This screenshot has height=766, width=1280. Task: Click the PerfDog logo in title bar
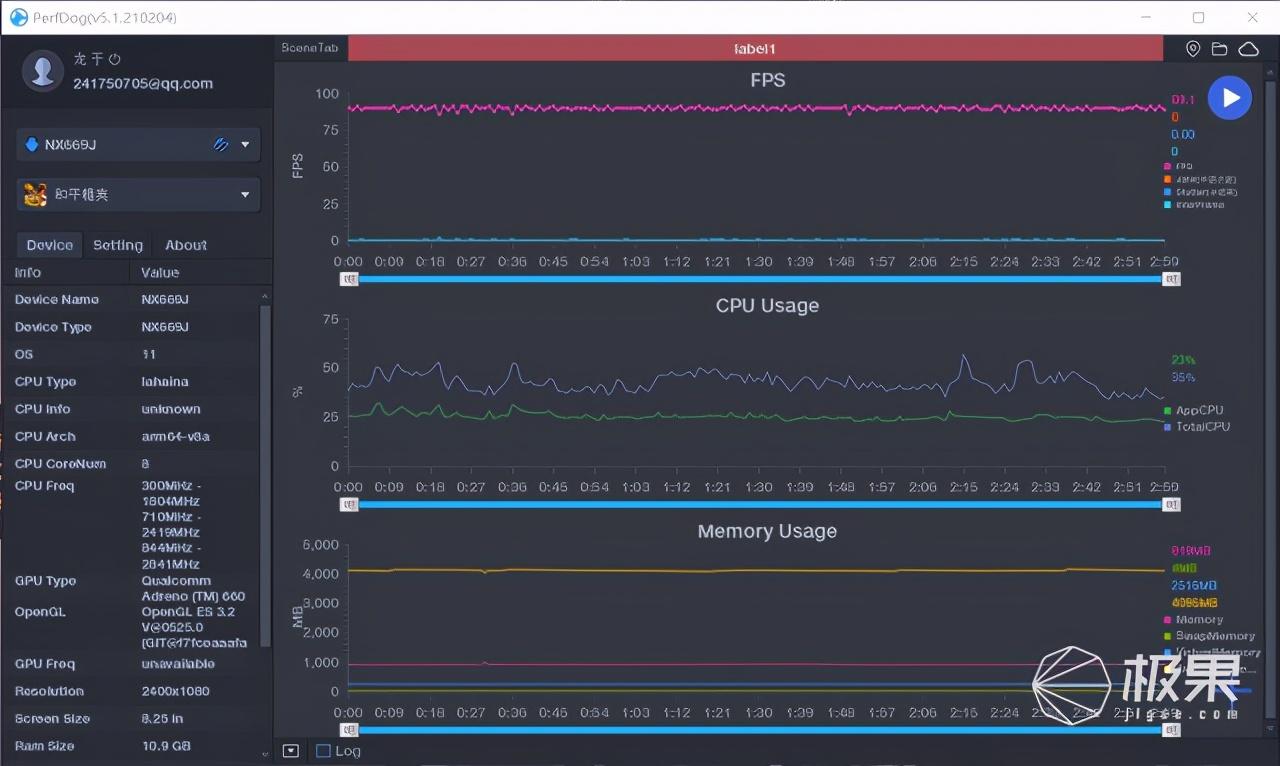point(18,17)
